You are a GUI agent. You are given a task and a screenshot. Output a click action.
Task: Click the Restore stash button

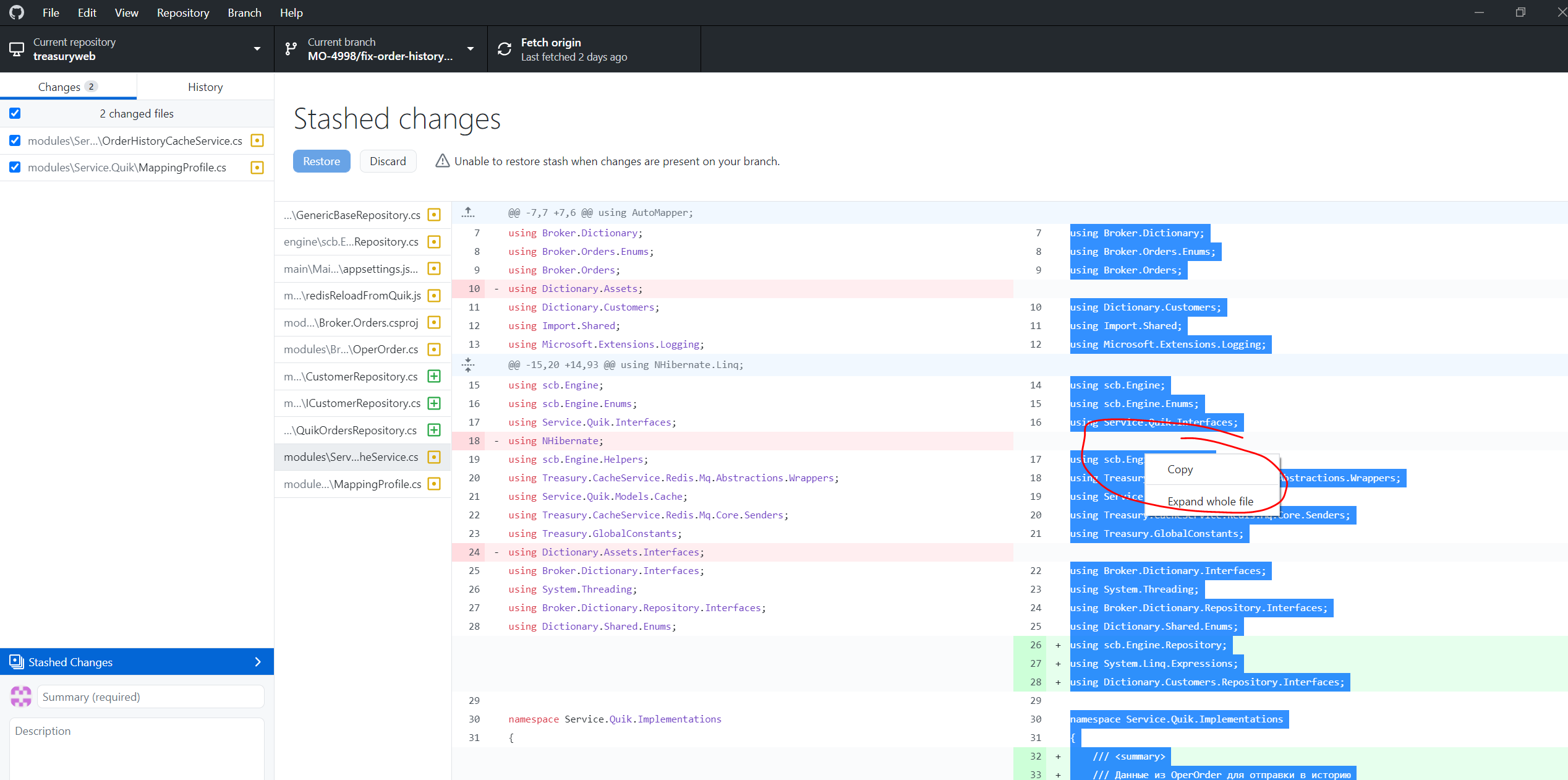point(321,161)
